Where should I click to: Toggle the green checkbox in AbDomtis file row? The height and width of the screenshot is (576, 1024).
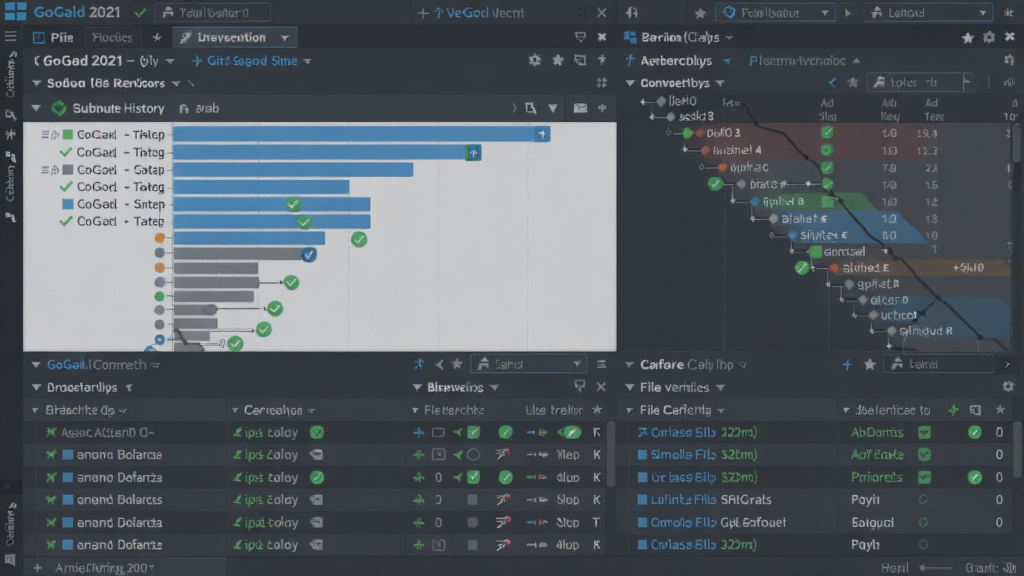point(924,432)
